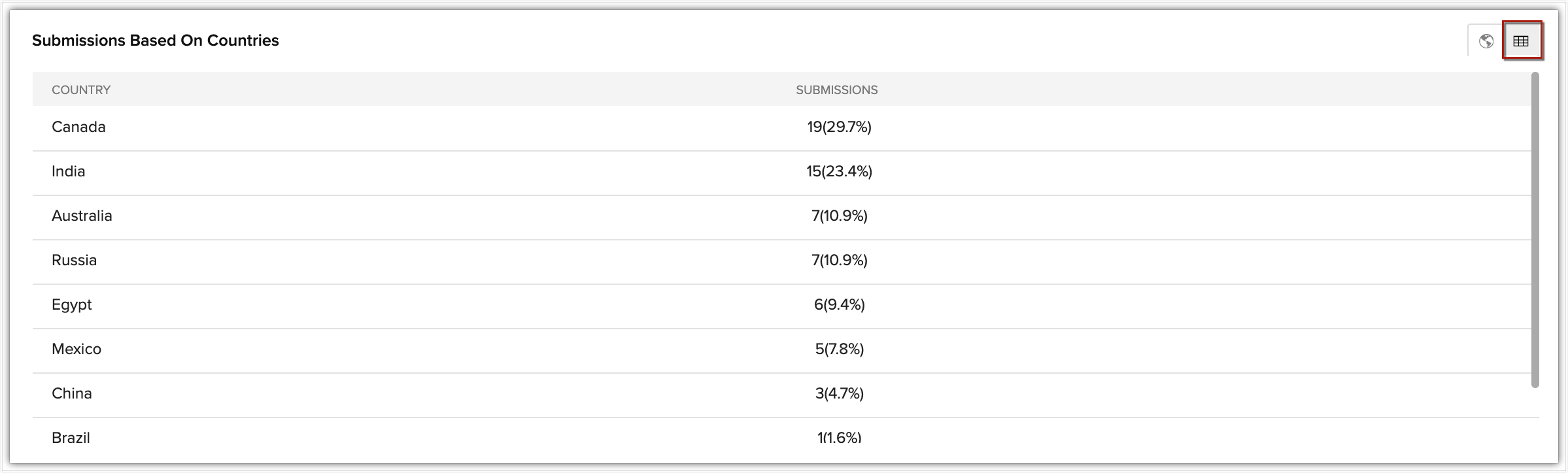
Task: Click the COUNTRY column header
Action: 81,90
